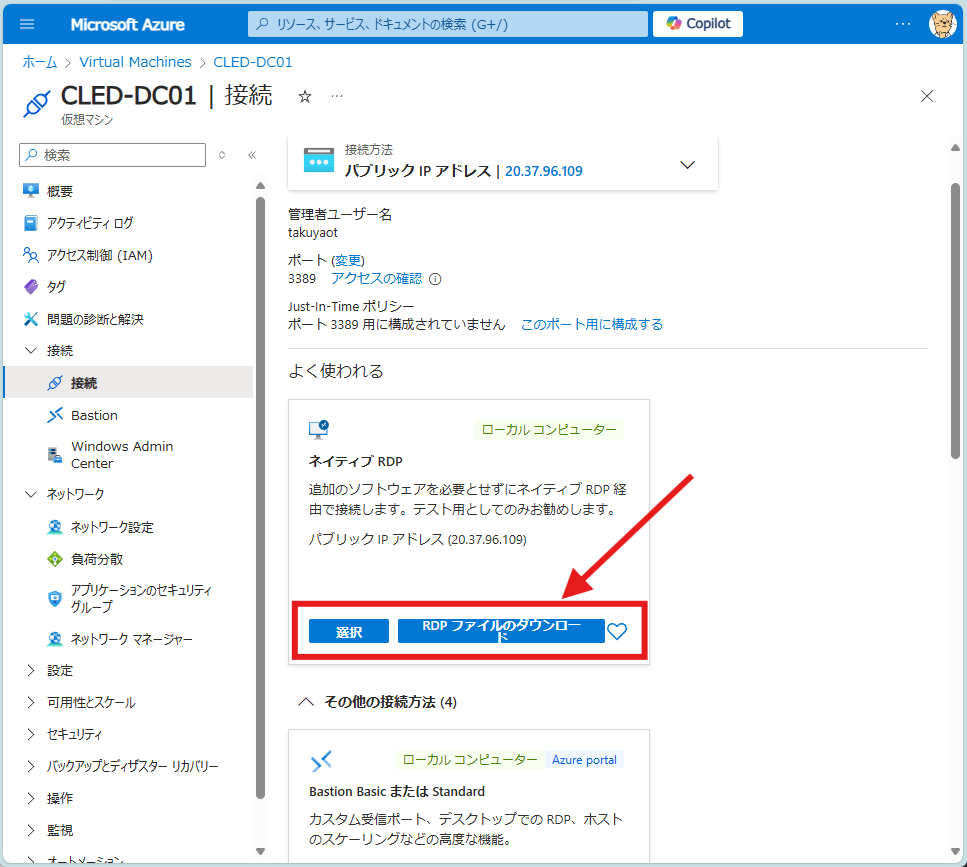Favorite native RDP with heart icon

[x=617, y=631]
